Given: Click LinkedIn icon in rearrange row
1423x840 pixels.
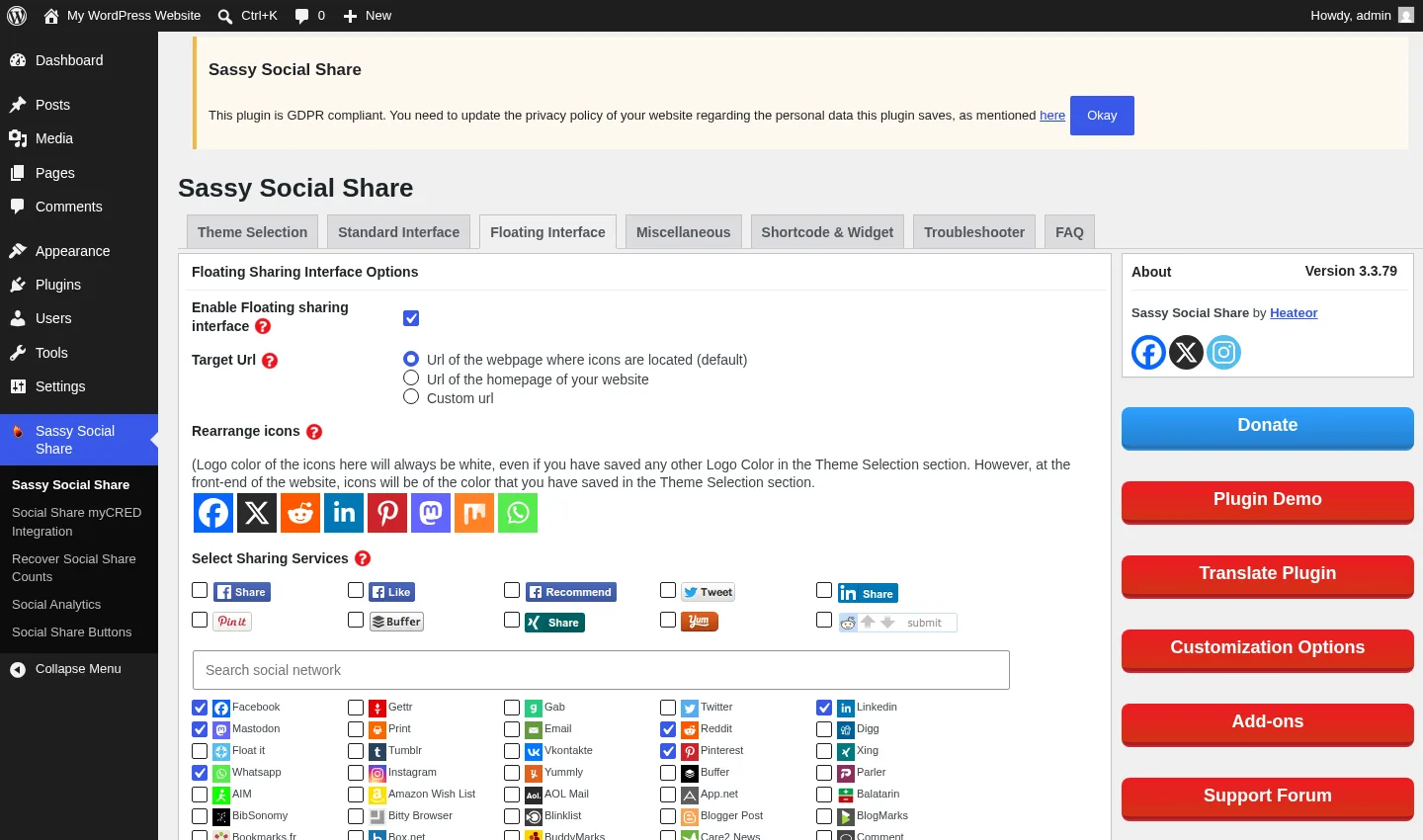Looking at the screenshot, I should click(344, 513).
